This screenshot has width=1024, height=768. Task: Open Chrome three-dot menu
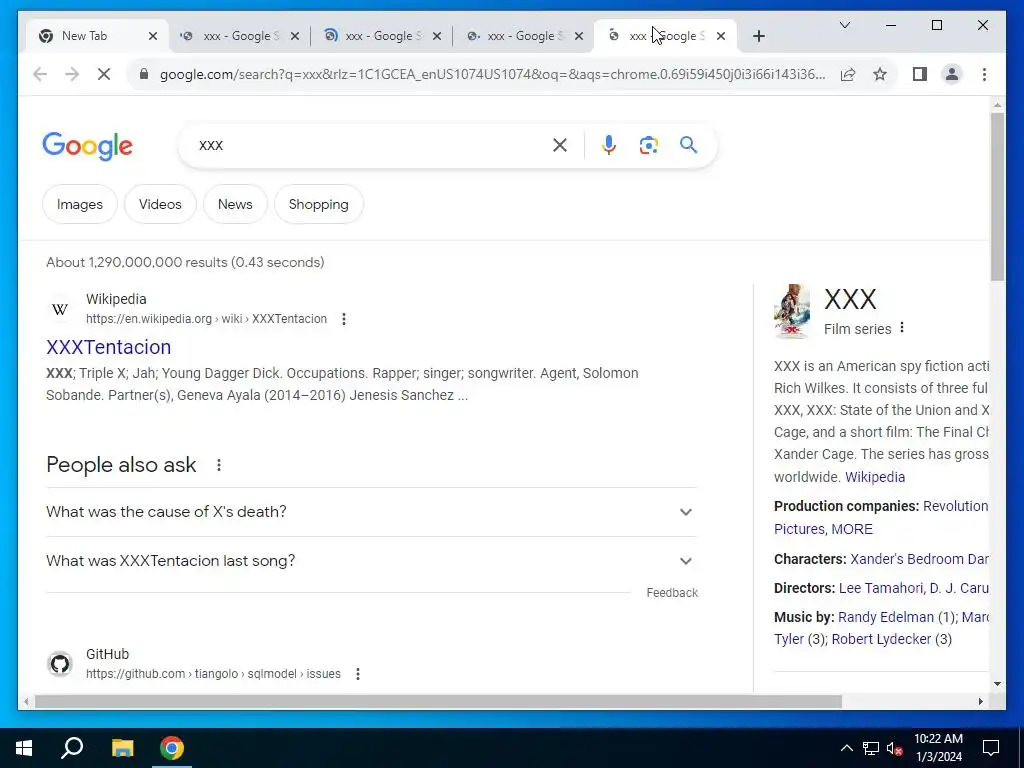(984, 74)
